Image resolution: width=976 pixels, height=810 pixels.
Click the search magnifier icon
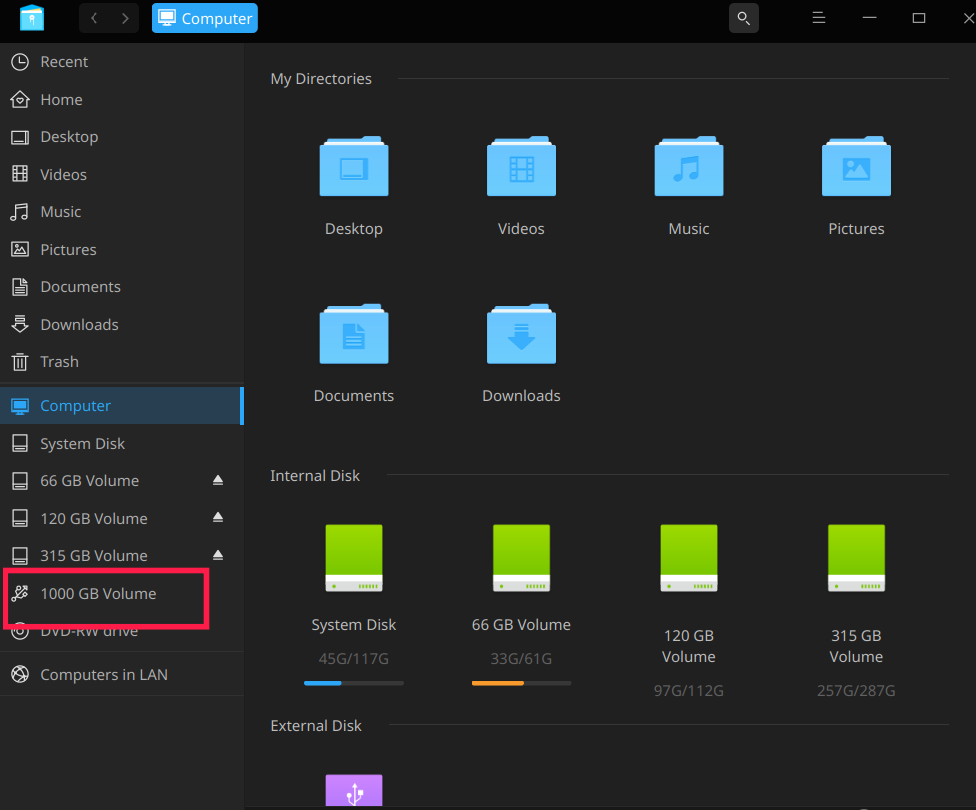743,18
